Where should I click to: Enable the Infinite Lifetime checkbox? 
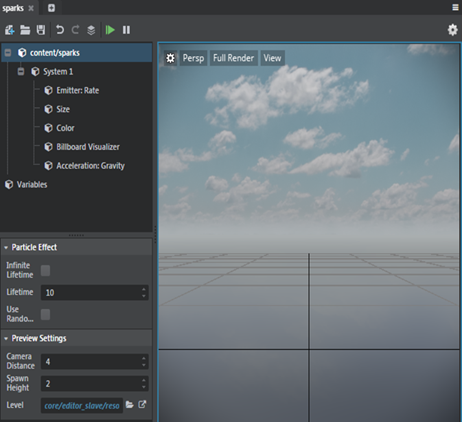click(45, 270)
